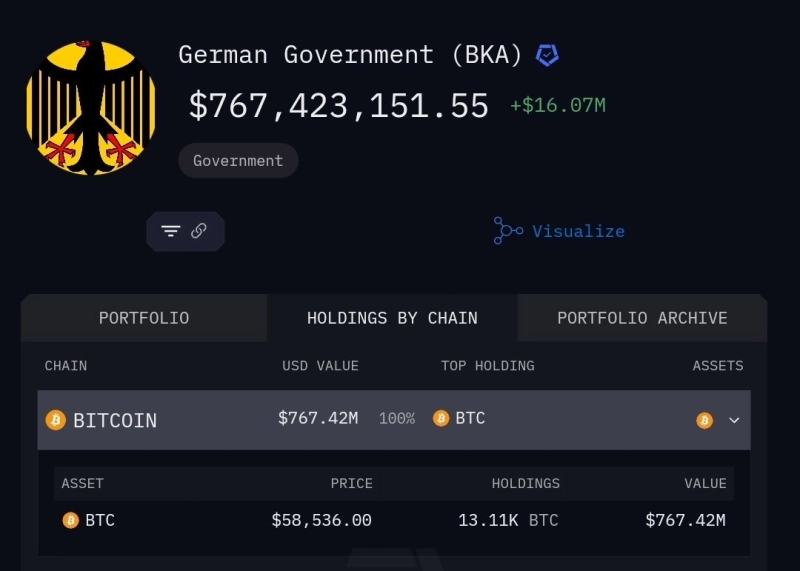800x571 pixels.
Task: Click the chain link icon
Action: tap(199, 231)
